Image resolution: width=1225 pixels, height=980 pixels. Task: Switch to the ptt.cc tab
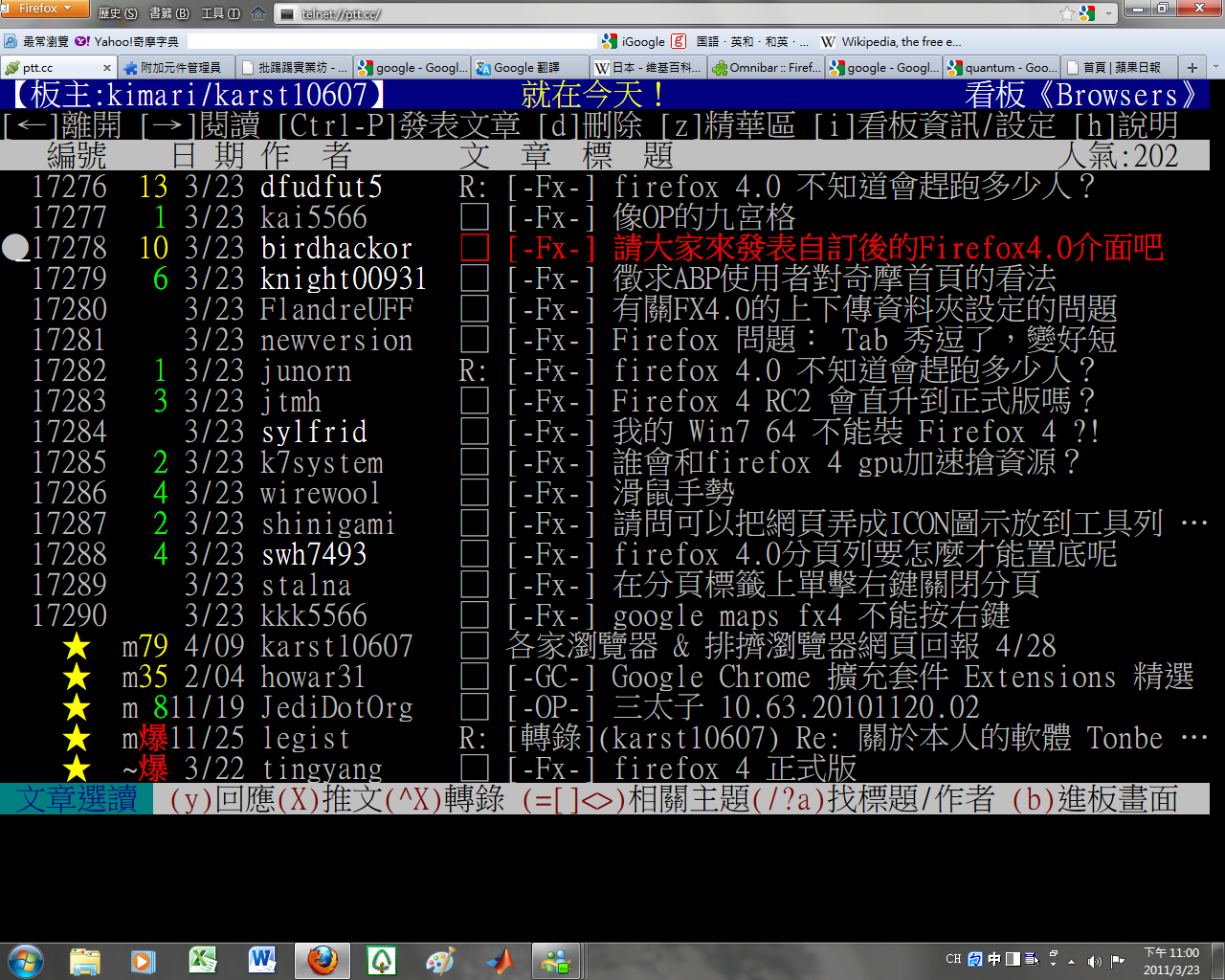pyautogui.click(x=57, y=67)
